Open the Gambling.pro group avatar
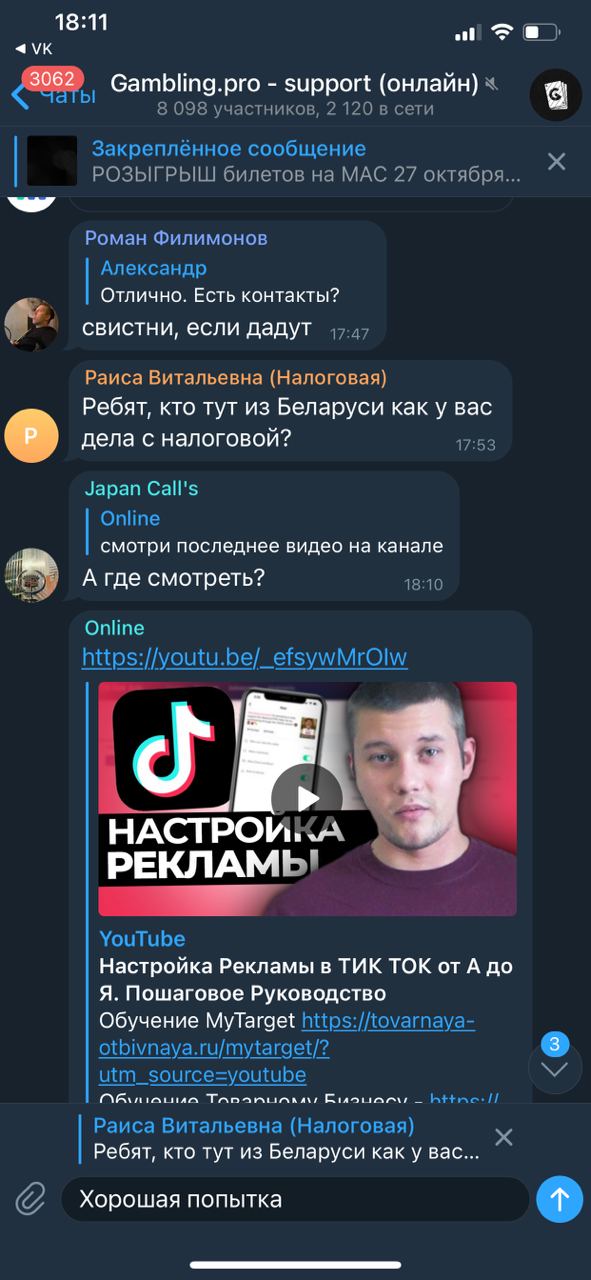The height and width of the screenshot is (1280, 591). click(555, 95)
